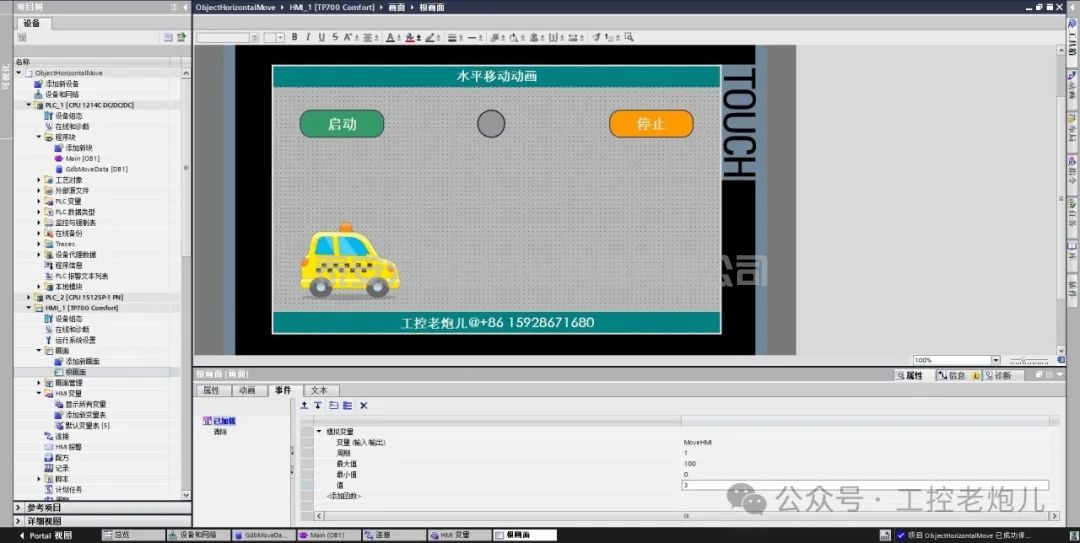Open 添加新设备 in project tree
This screenshot has height=543, width=1080.
[x=68, y=84]
